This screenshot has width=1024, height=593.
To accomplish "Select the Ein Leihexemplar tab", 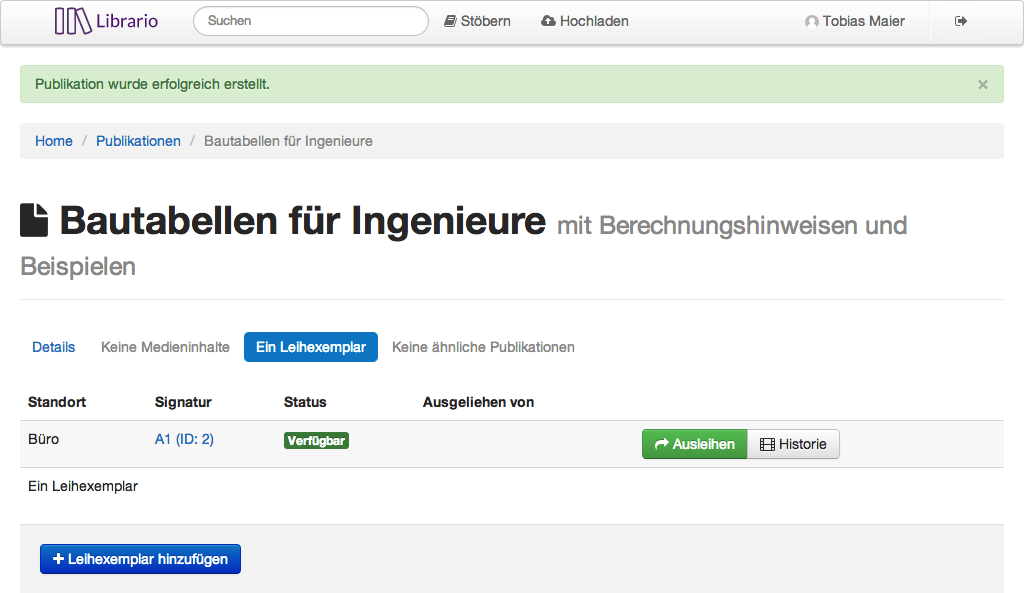I will point(310,346).
